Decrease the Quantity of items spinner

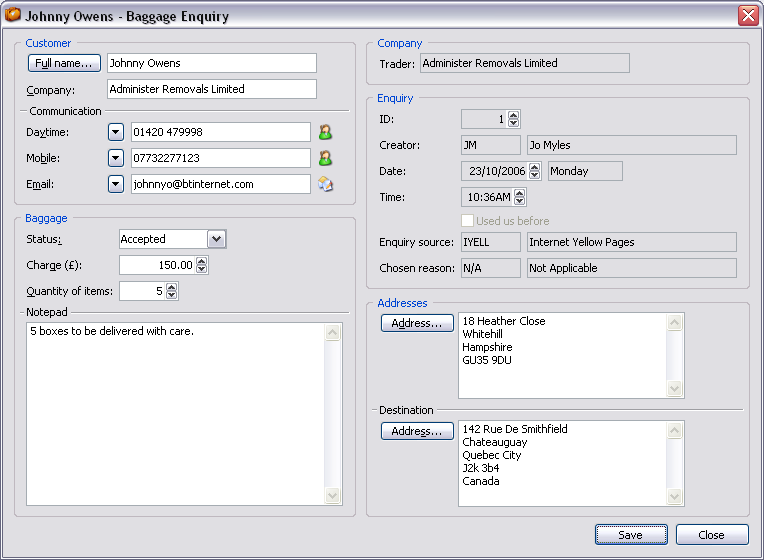click(x=172, y=295)
